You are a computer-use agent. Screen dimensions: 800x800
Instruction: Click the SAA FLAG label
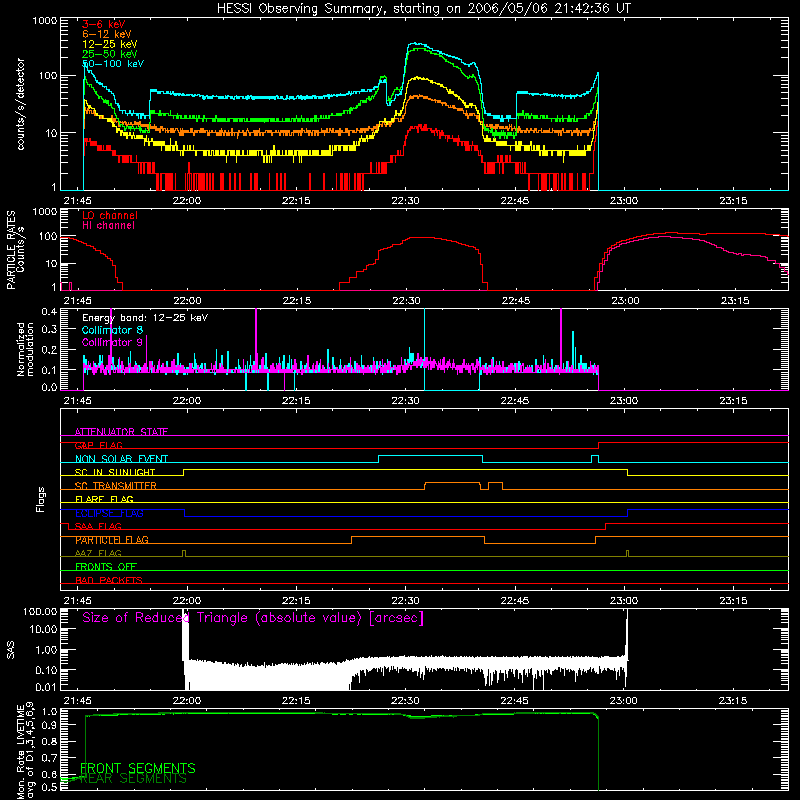98,526
